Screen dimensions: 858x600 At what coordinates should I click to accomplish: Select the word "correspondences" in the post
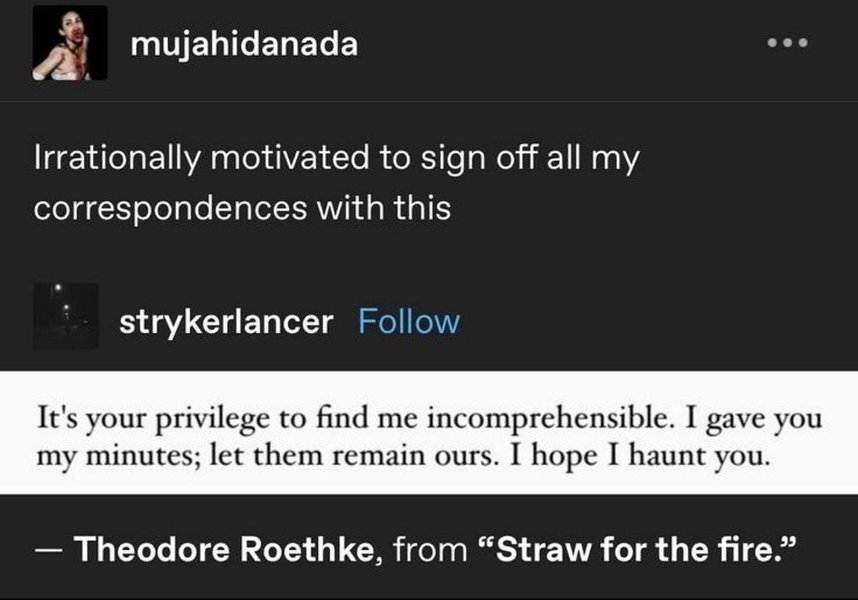pos(170,209)
